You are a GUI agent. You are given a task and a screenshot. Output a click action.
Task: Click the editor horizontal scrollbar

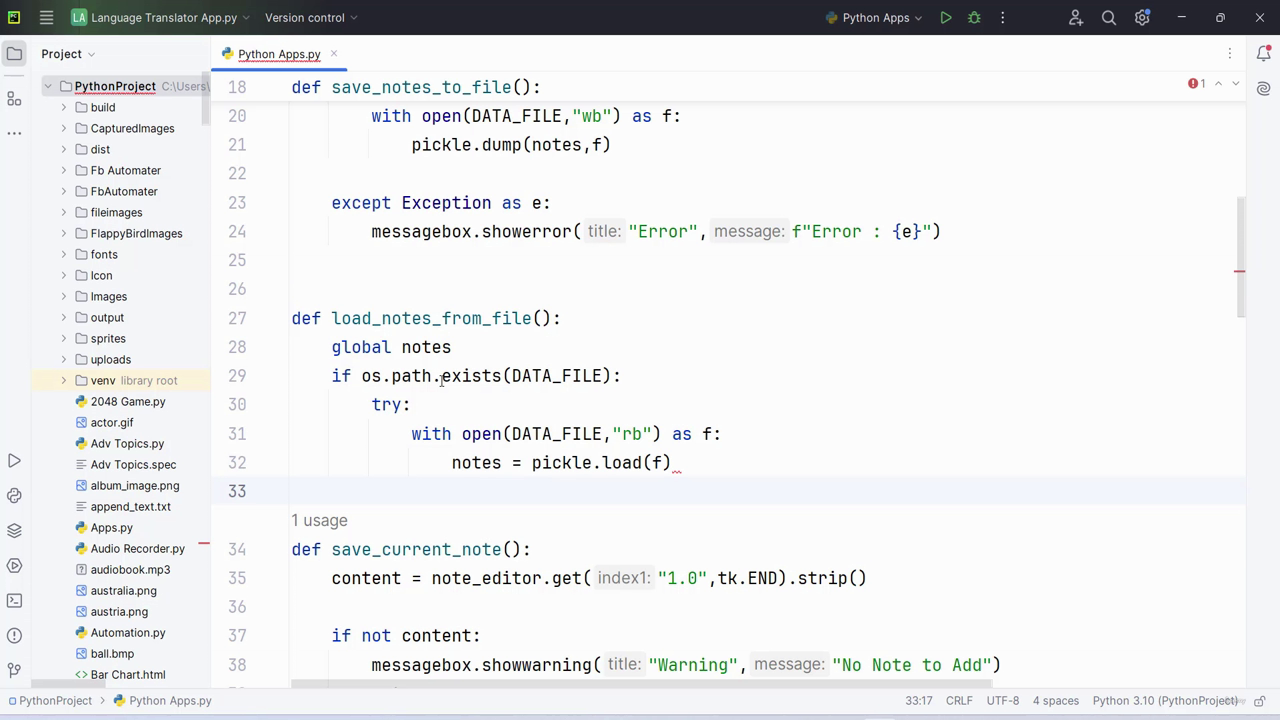pyautogui.click(x=641, y=686)
